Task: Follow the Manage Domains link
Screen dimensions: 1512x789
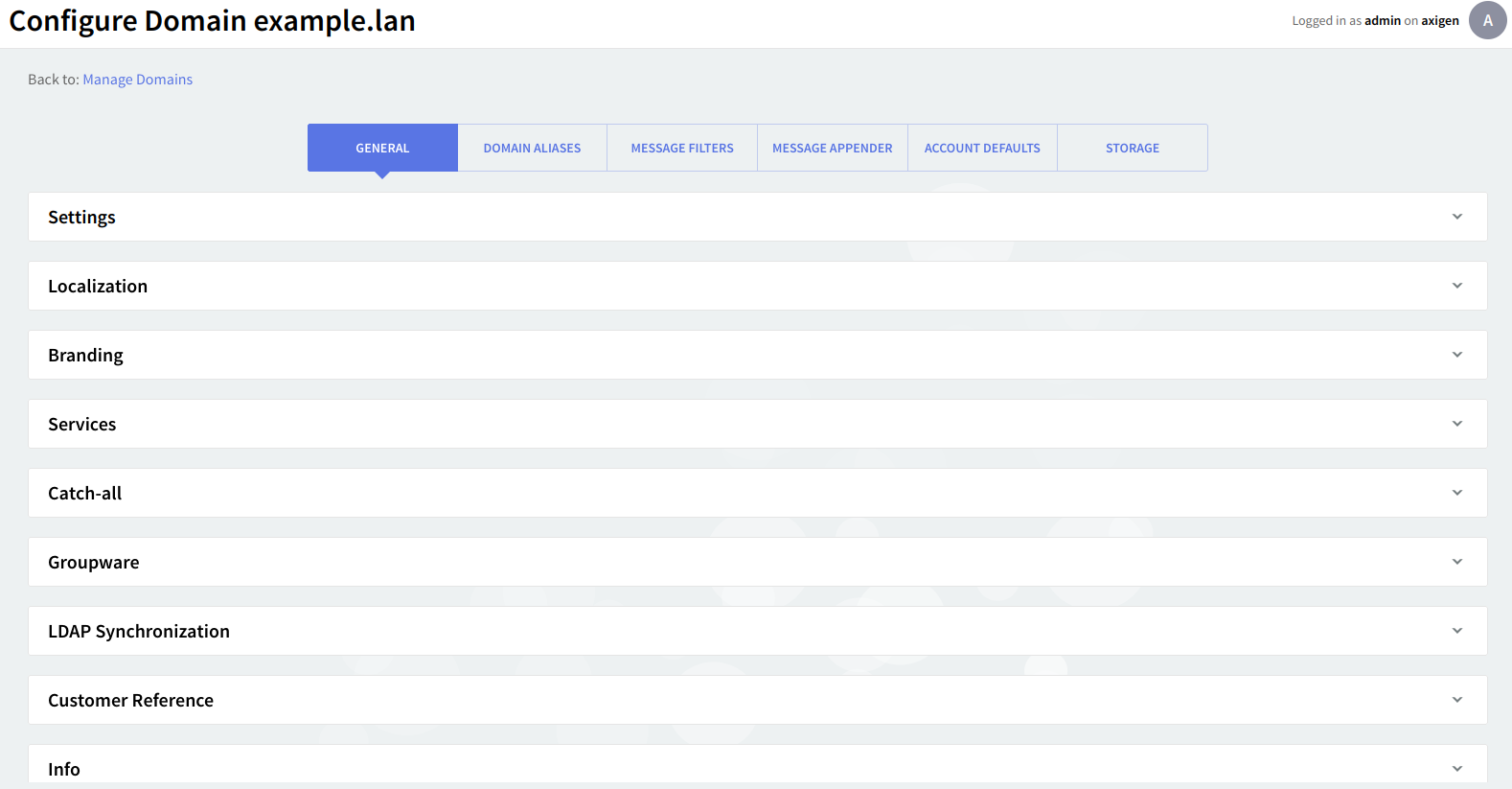Action: point(137,80)
